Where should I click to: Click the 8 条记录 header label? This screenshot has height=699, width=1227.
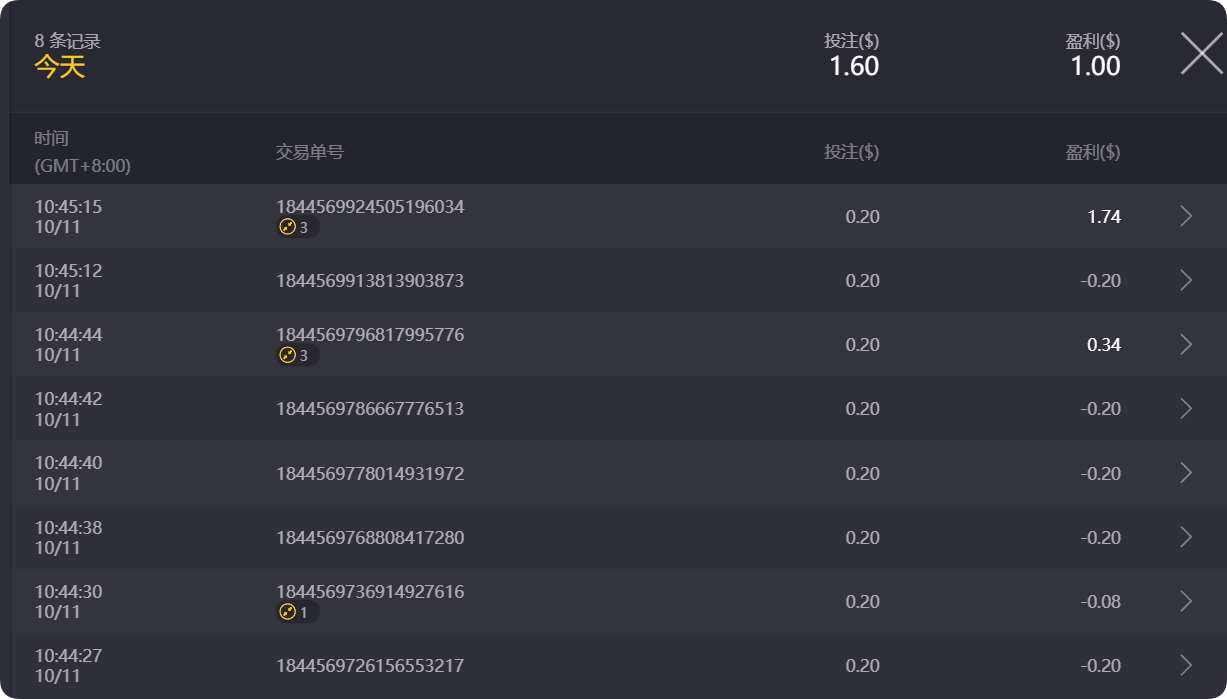(66, 40)
